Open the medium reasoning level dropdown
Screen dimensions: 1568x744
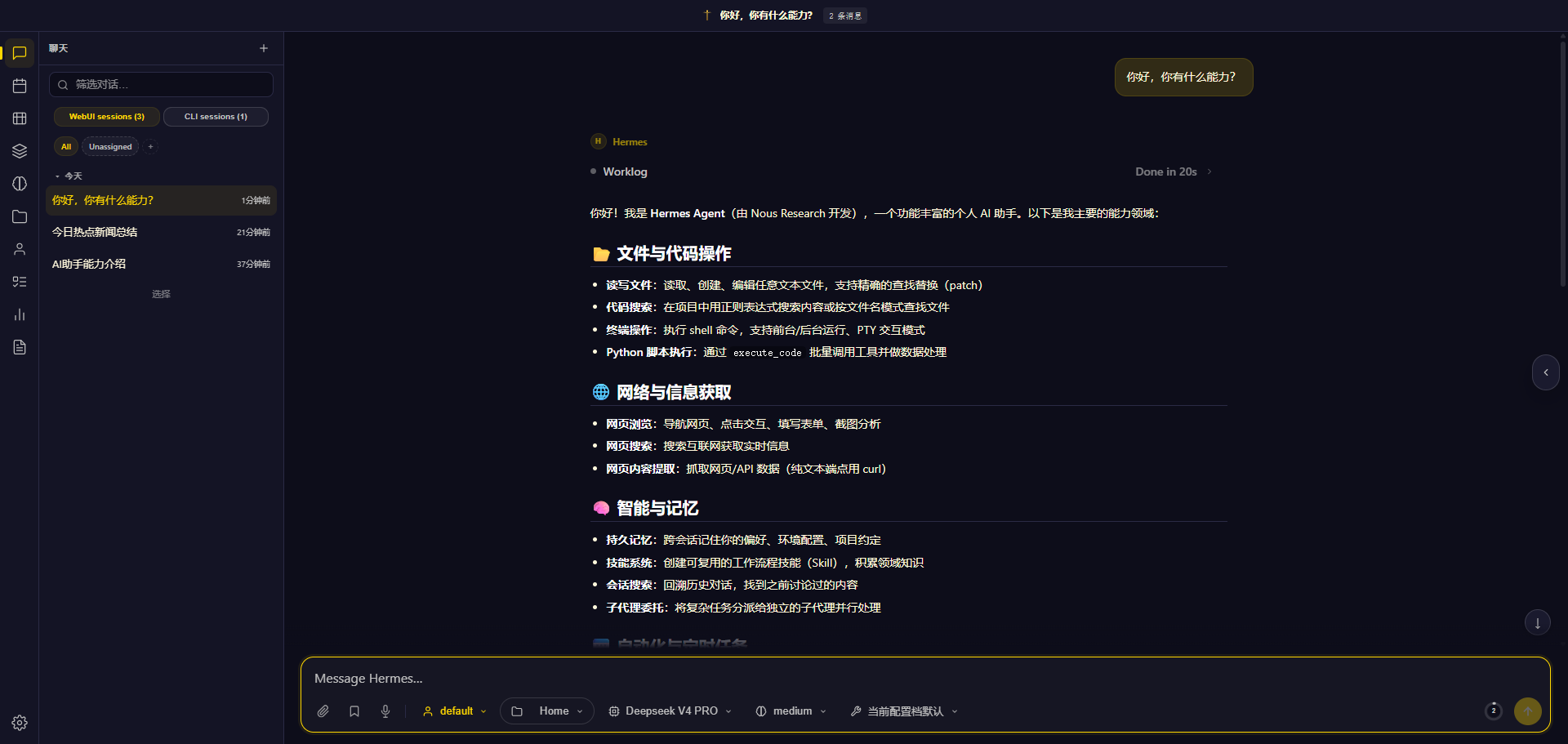[791, 711]
